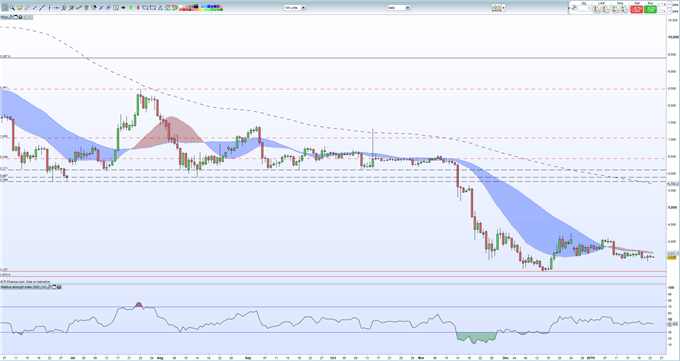This screenshot has width=680, height=361.
Task: Select the ruler measurement tool
Action: point(27,8)
